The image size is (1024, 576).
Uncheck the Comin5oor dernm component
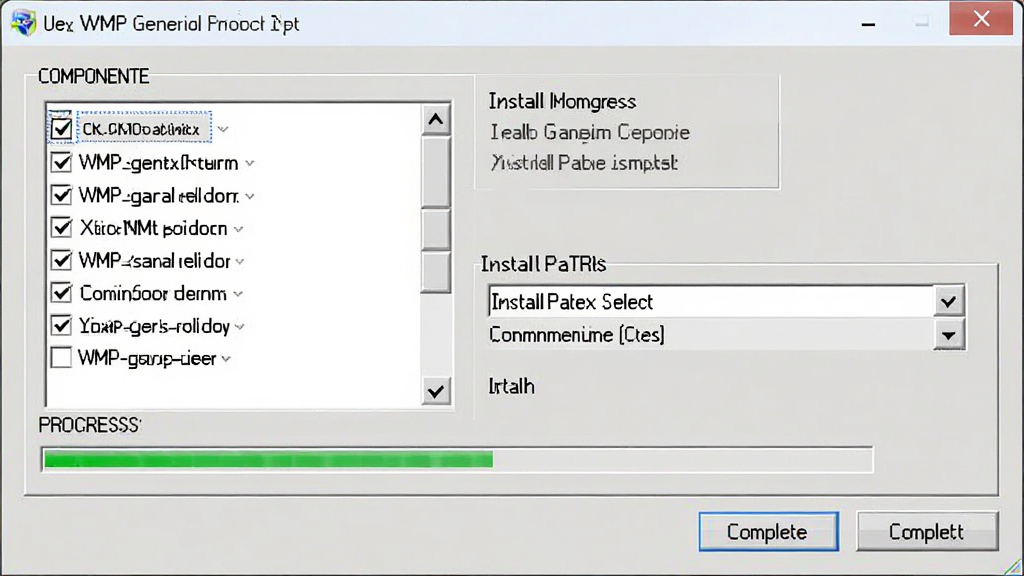(61, 293)
